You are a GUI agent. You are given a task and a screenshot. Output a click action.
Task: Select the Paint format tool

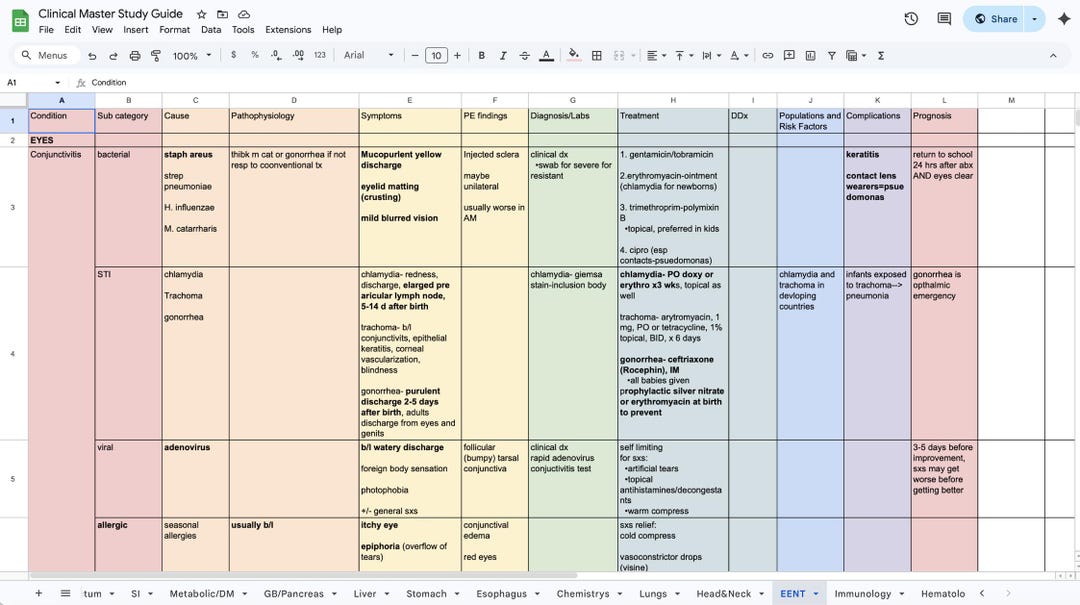(156, 56)
